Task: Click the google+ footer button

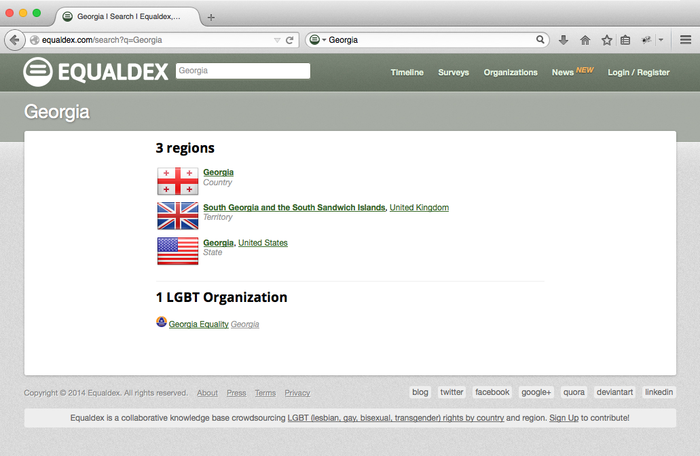Action: pyautogui.click(x=536, y=392)
